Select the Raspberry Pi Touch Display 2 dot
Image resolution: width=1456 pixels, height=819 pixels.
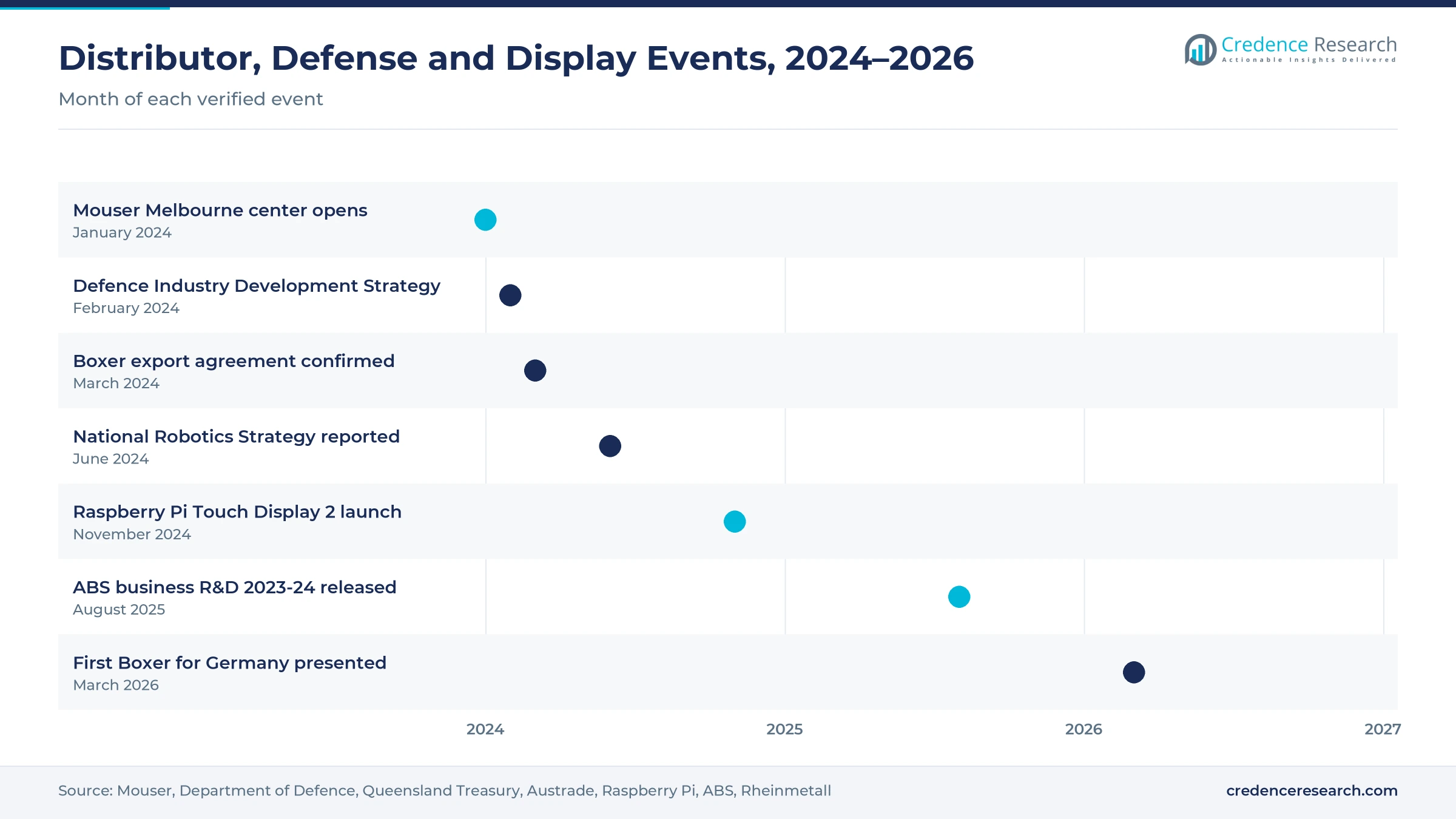point(735,522)
